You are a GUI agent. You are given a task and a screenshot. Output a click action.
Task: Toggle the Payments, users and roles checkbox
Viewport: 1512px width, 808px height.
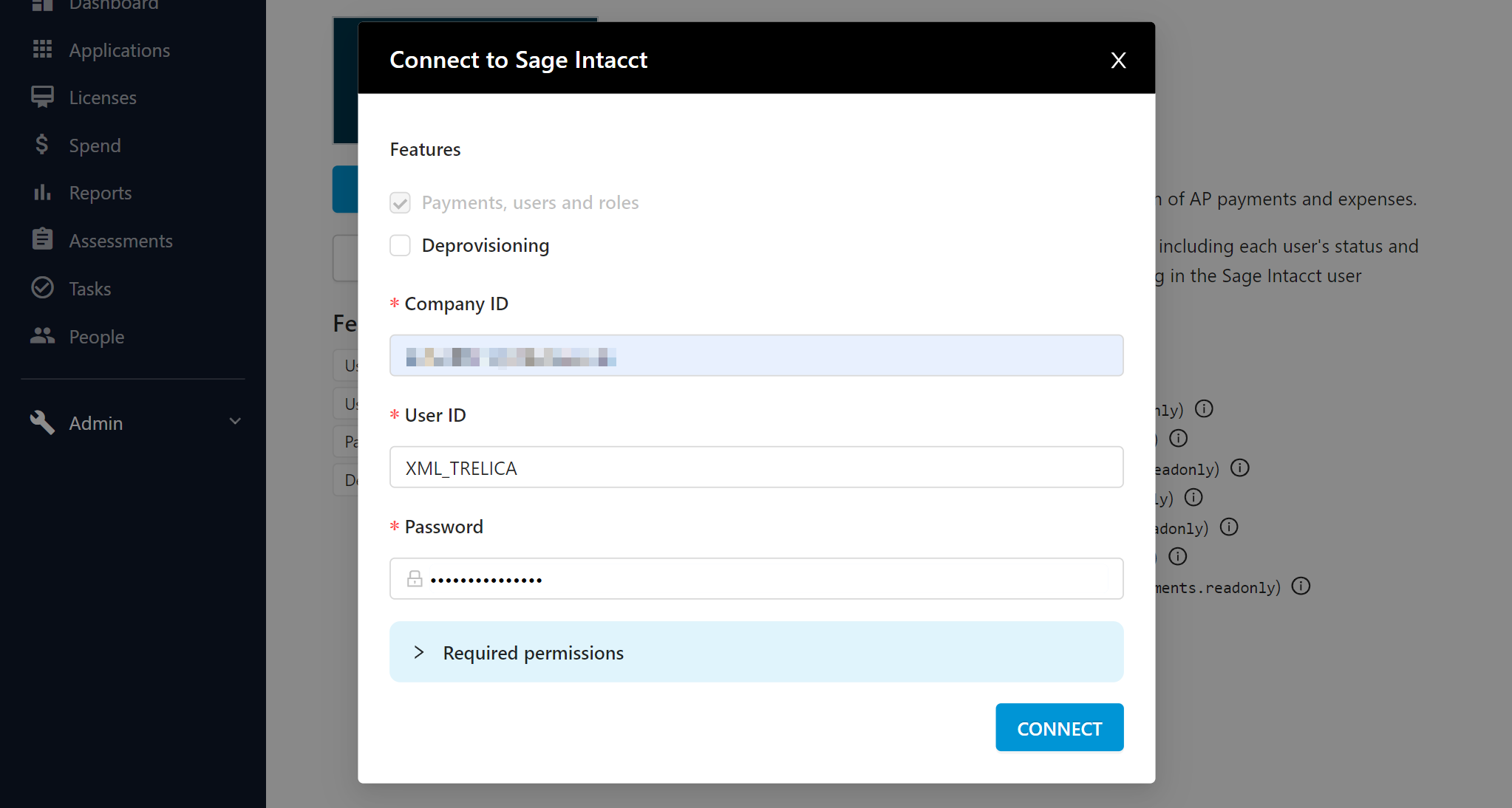[400, 202]
